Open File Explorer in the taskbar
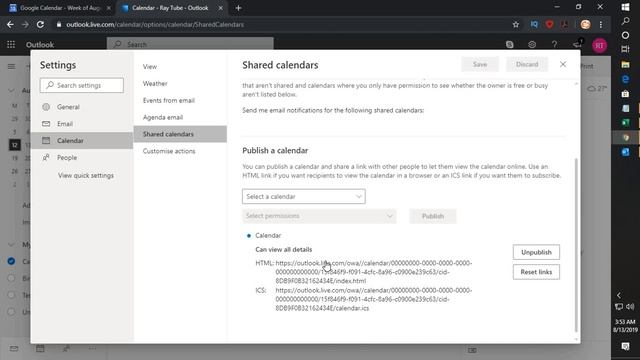Image resolution: width=640 pixels, height=360 pixels. [x=625, y=64]
